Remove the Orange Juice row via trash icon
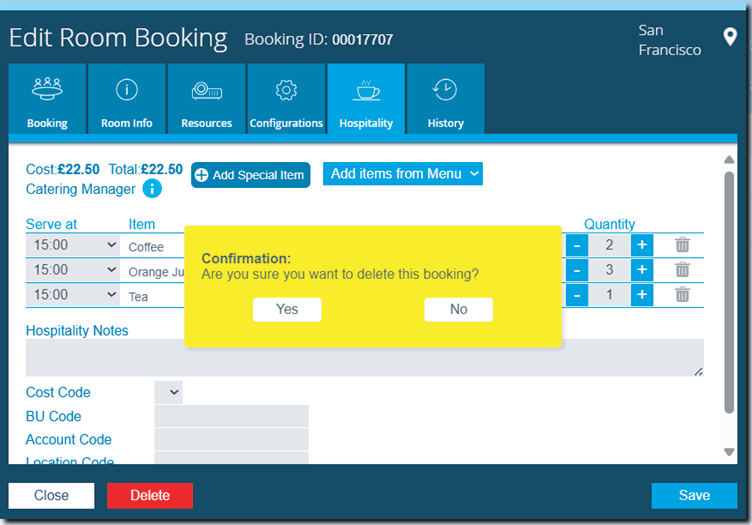This screenshot has height=525, width=752. click(682, 270)
